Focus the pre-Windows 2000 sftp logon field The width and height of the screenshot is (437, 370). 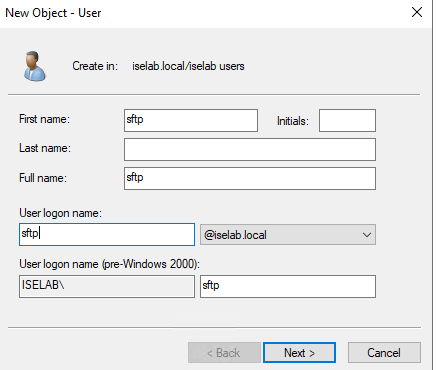pos(288,286)
